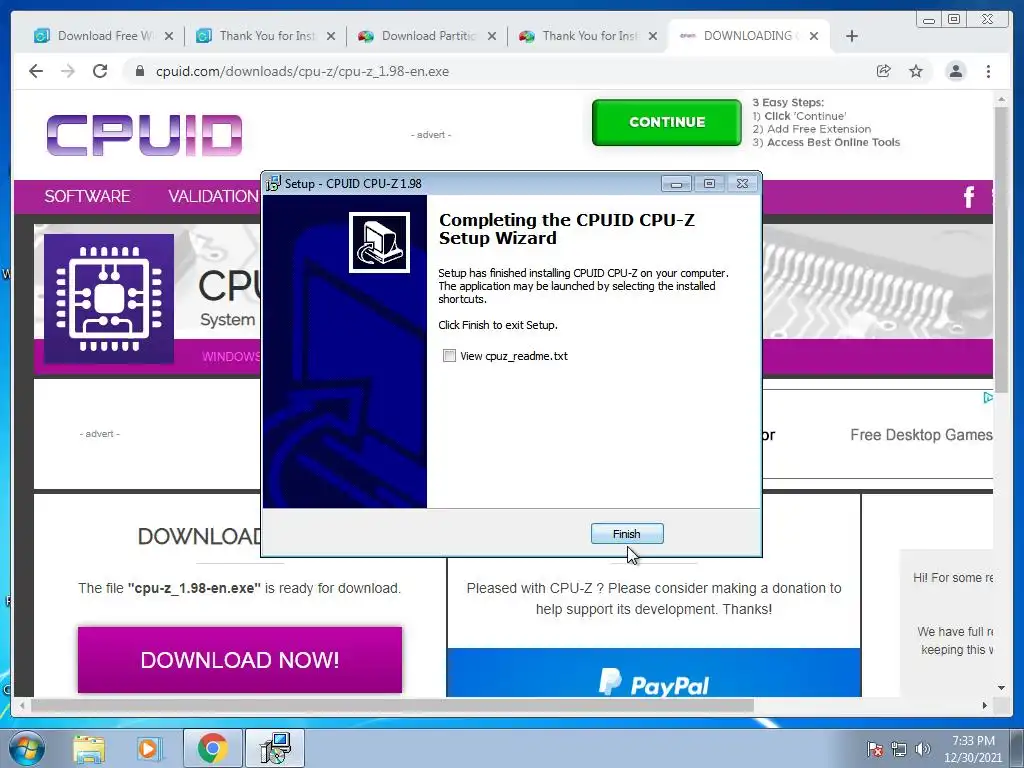The height and width of the screenshot is (768, 1024).
Task: Click the Access Best Online Tools text
Action: (833, 142)
